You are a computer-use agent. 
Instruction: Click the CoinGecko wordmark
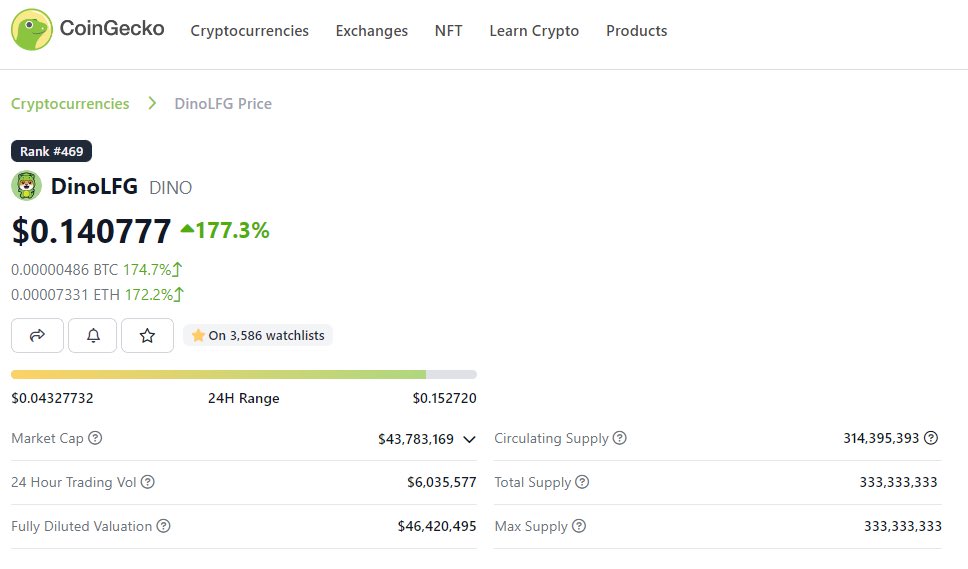(112, 28)
